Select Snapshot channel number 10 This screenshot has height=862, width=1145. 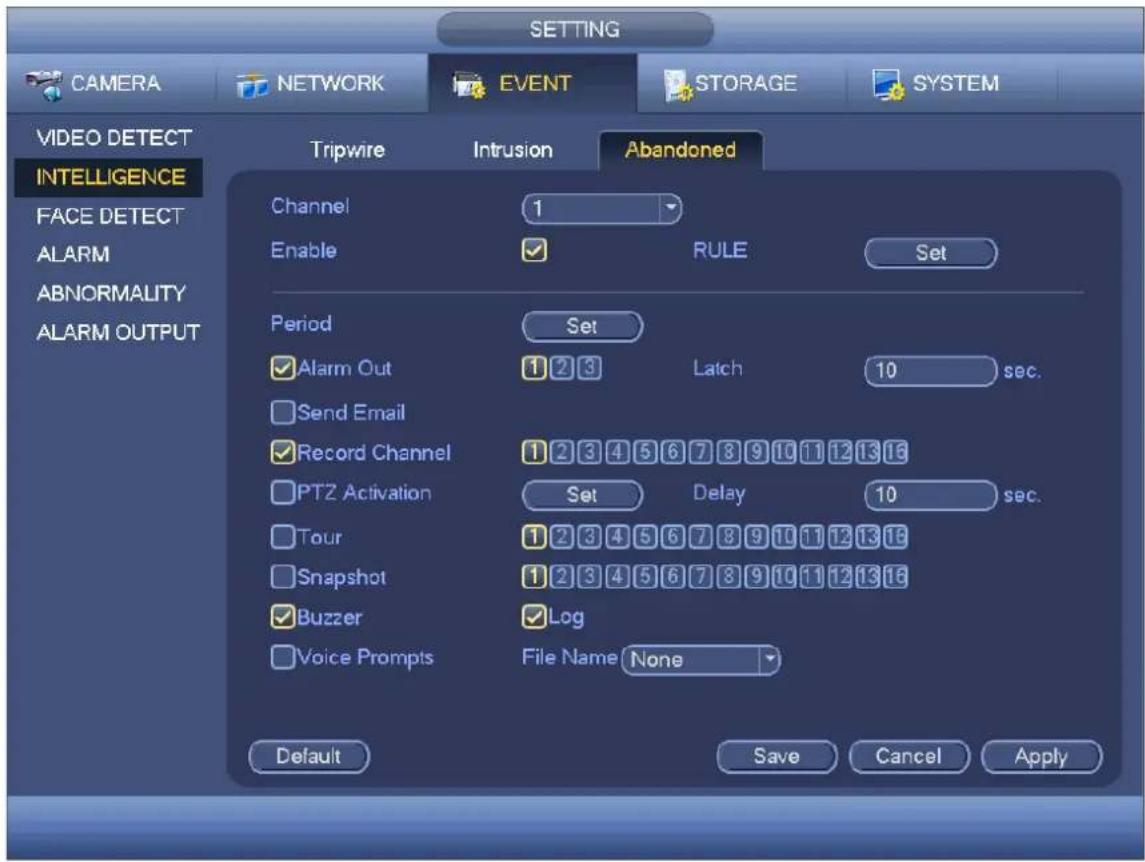click(x=784, y=577)
